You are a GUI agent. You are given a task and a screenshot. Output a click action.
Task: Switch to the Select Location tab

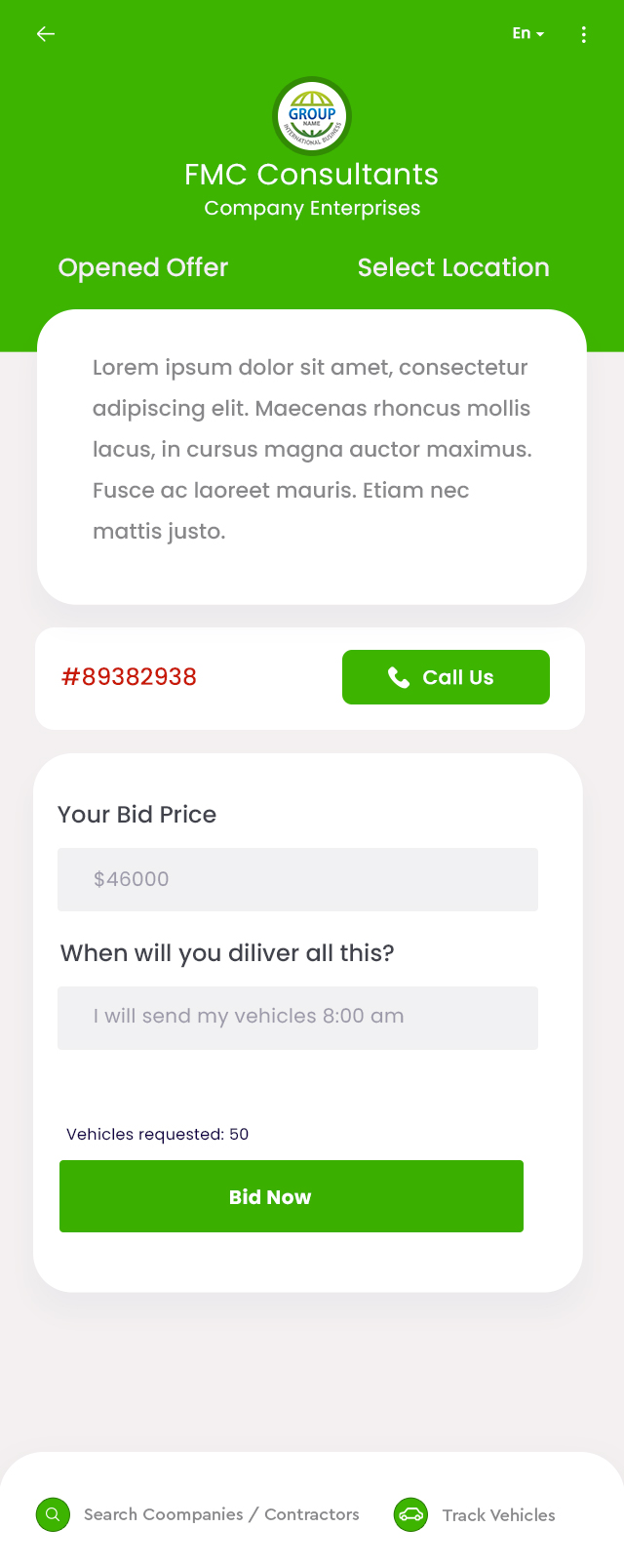tap(453, 267)
